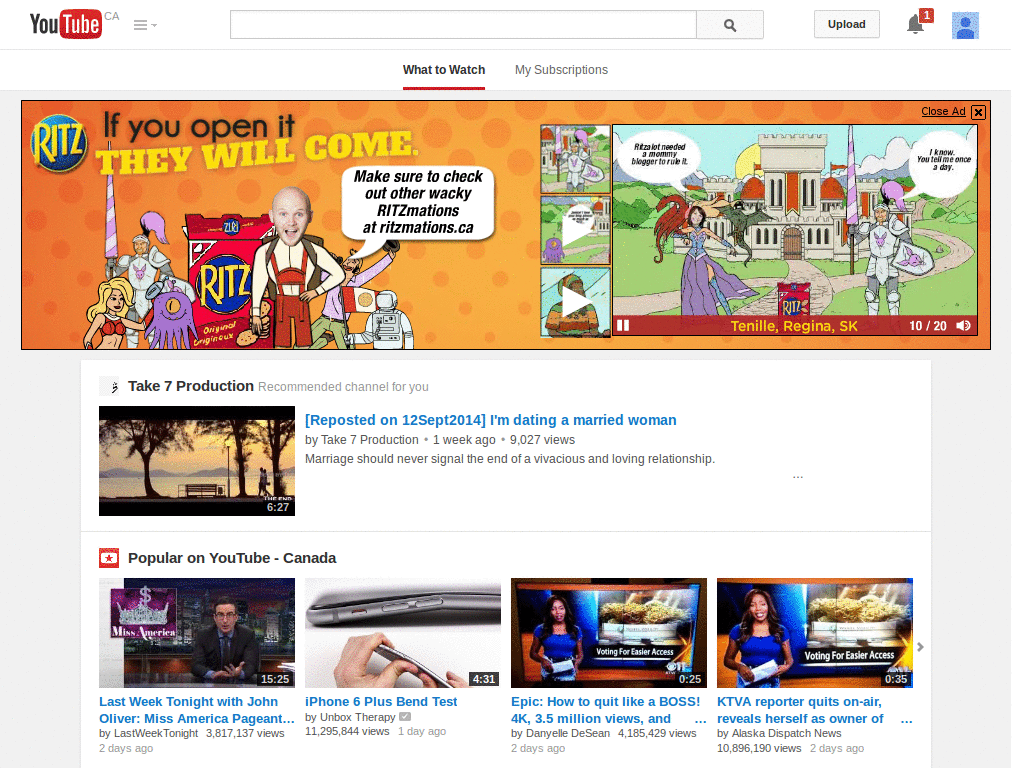Click the 9,027 views text
This screenshot has height=768, width=1024.
click(542, 440)
